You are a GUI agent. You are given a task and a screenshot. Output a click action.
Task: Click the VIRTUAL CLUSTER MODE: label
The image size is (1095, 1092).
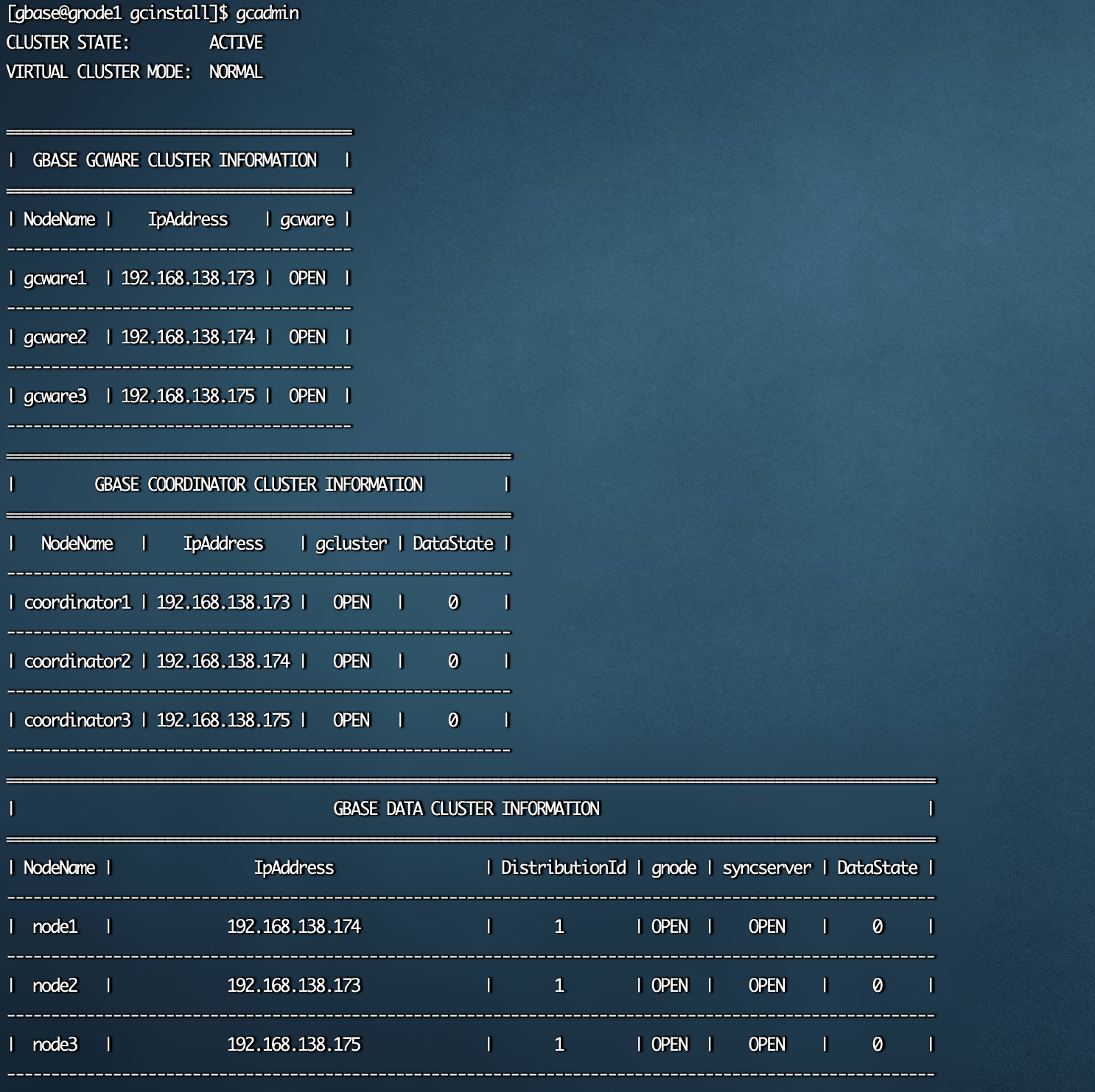(x=99, y=72)
